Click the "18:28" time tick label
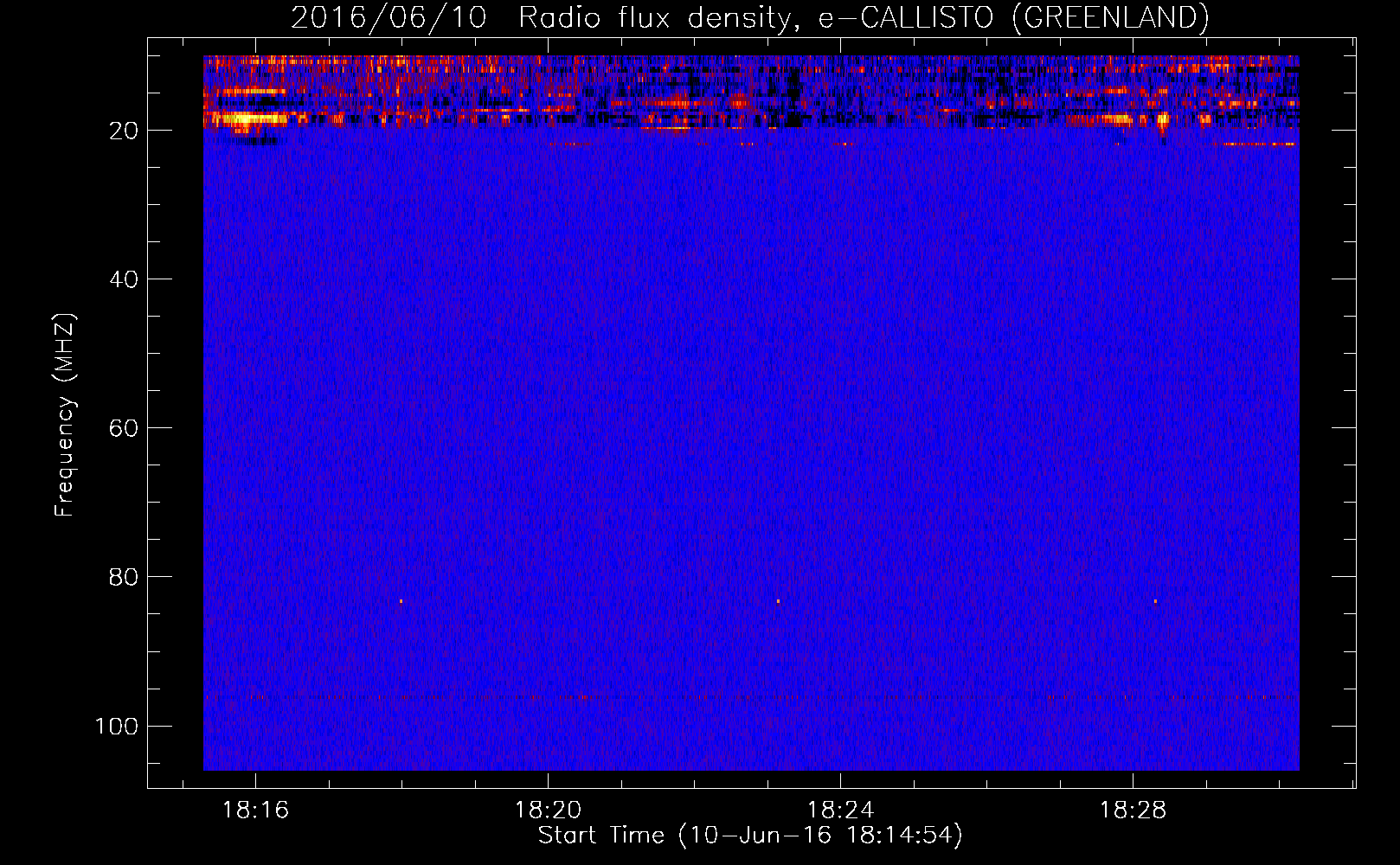 [1133, 810]
